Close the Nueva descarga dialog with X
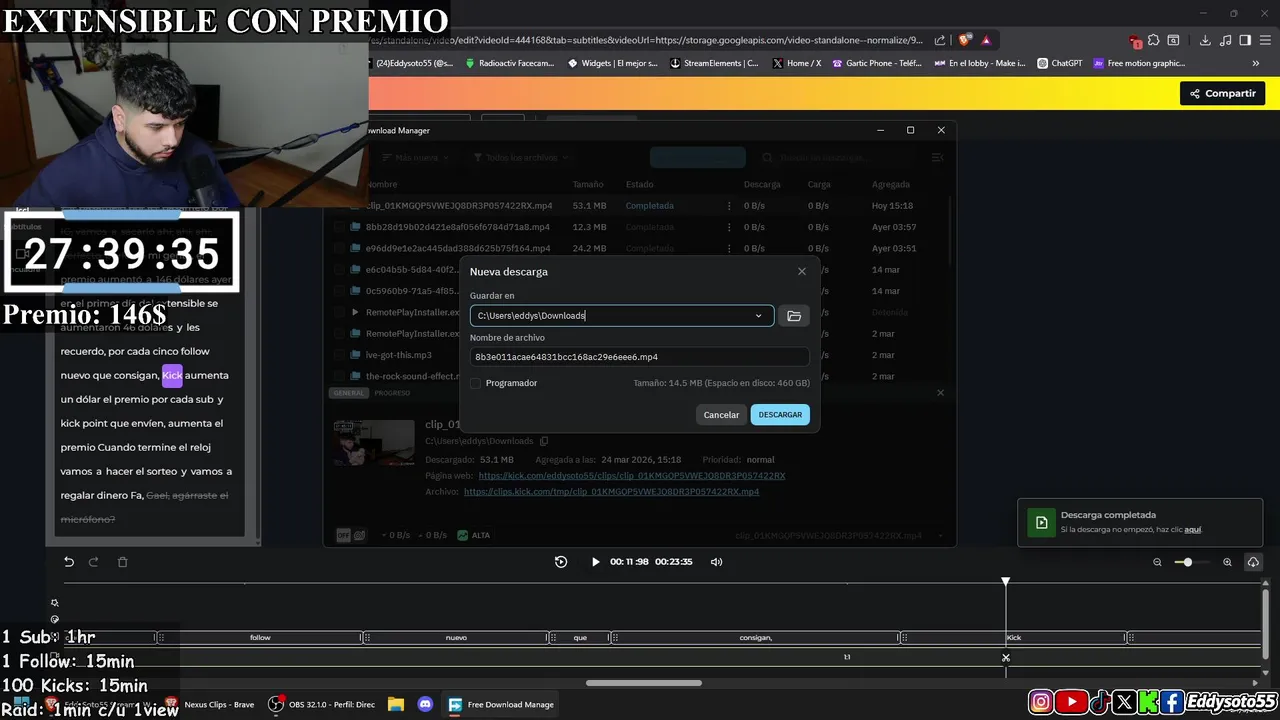 coord(801,271)
